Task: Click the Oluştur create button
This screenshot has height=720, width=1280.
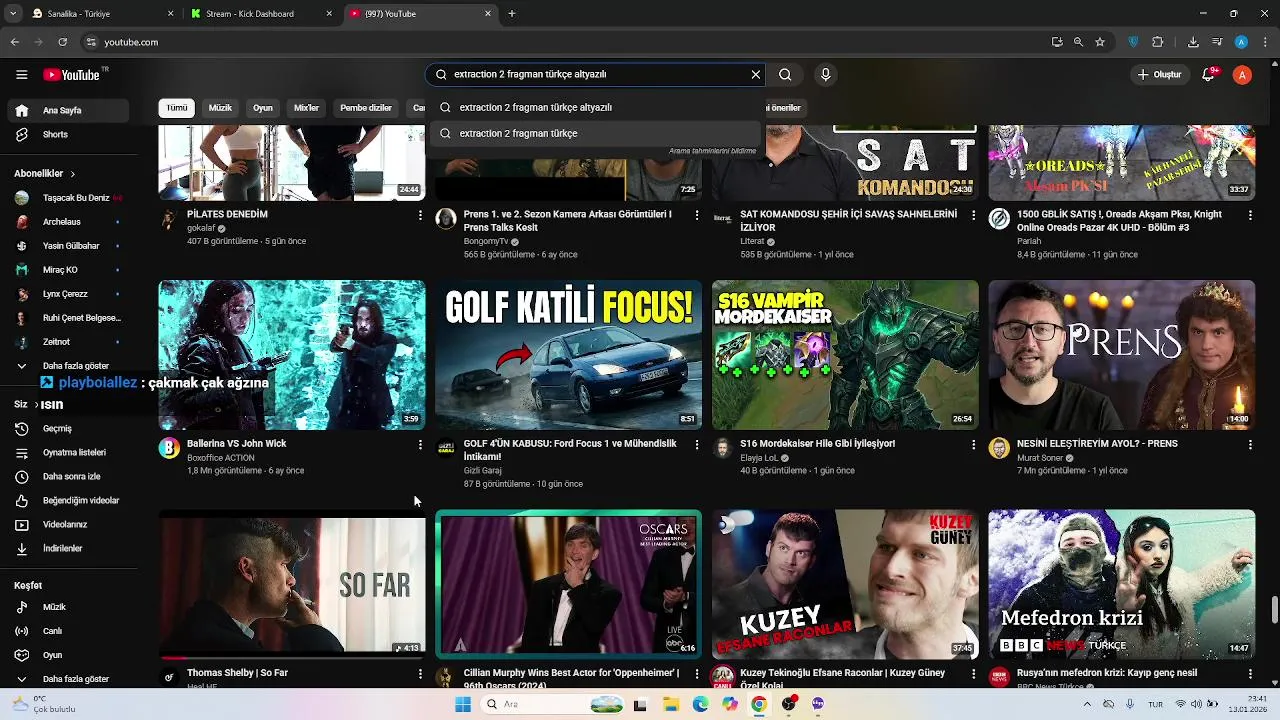Action: (x=1159, y=75)
